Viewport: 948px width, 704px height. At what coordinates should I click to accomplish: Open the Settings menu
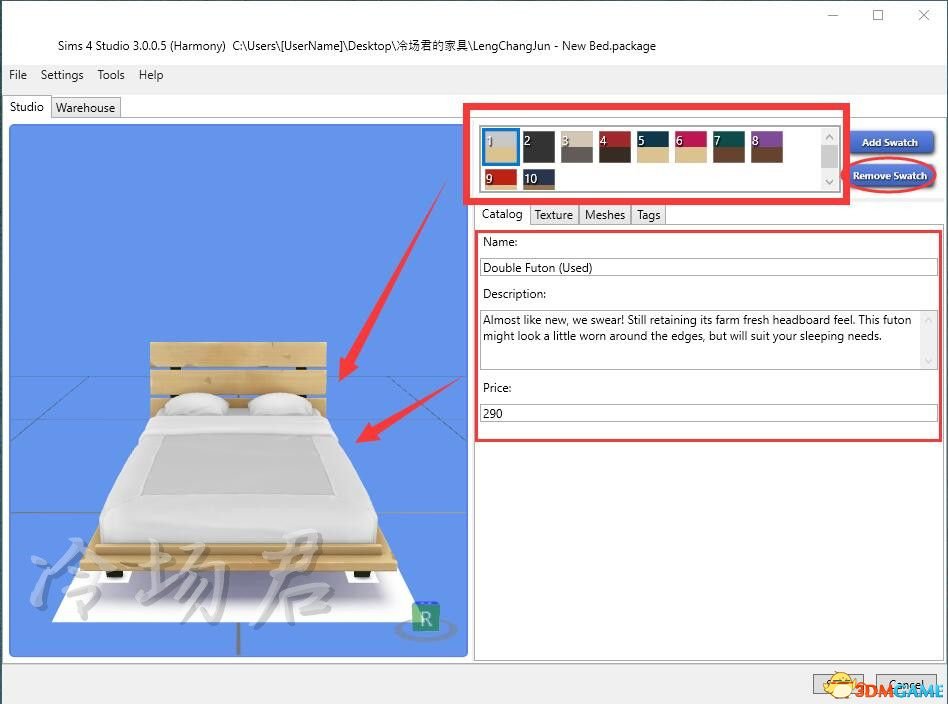(62, 75)
